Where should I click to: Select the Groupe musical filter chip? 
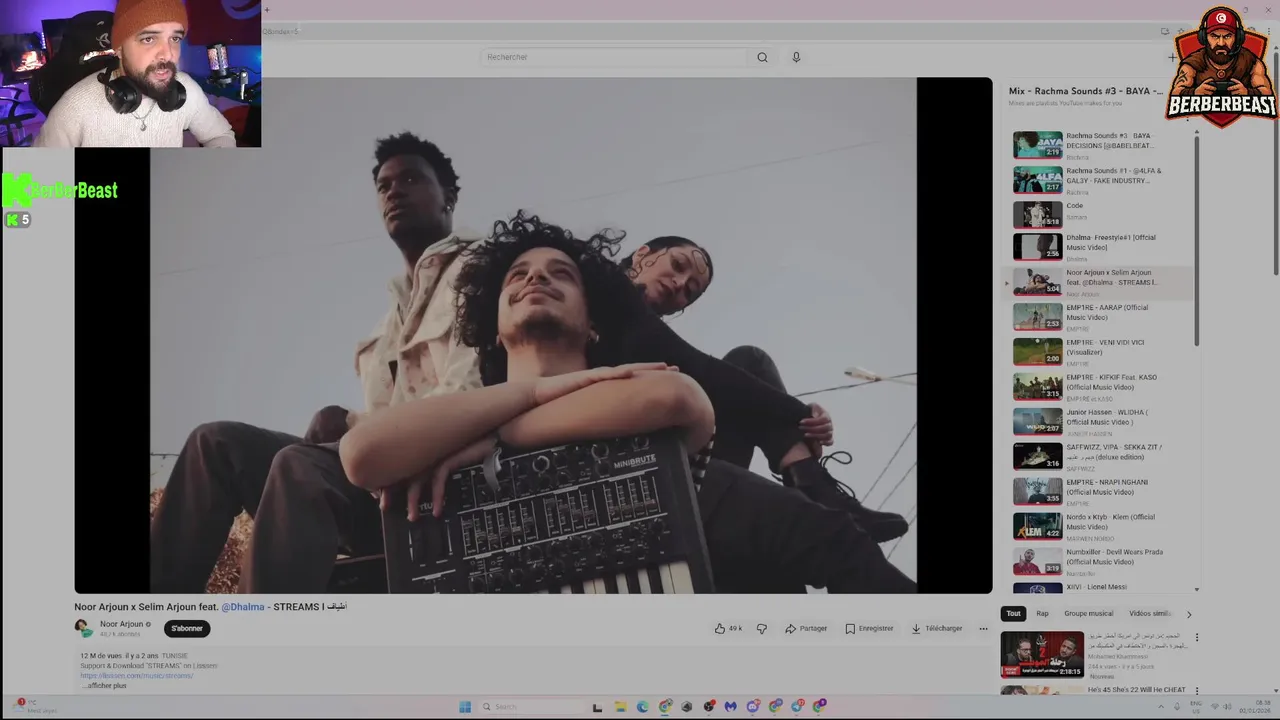1088,613
